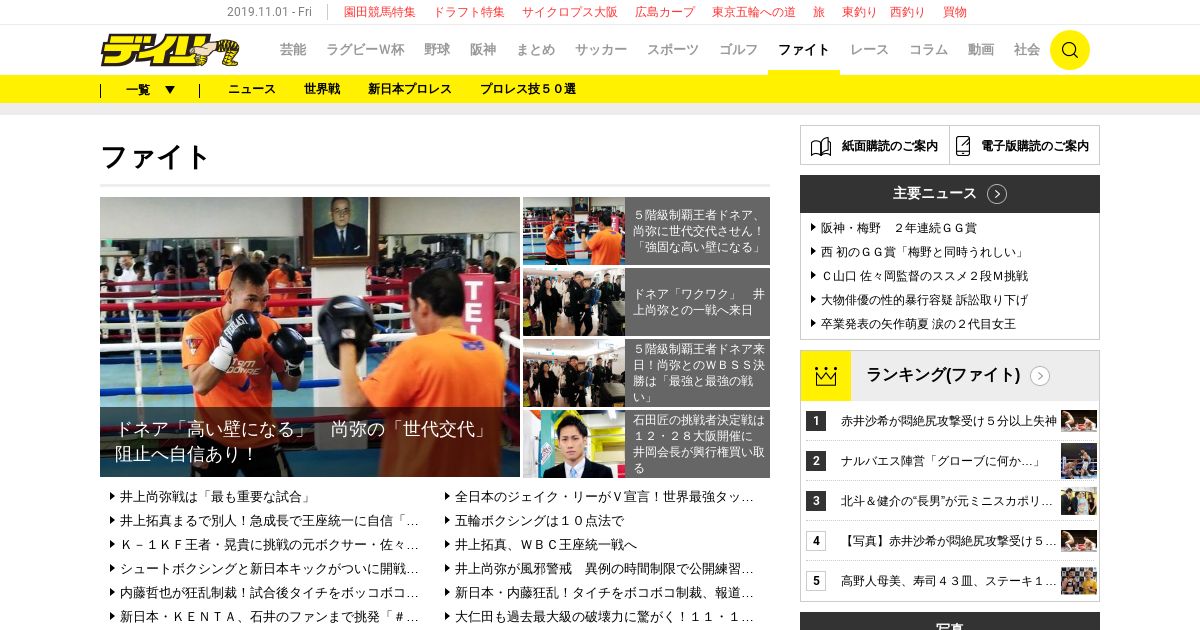
Task: Click the crown ranking icon
Action: pyautogui.click(x=825, y=376)
